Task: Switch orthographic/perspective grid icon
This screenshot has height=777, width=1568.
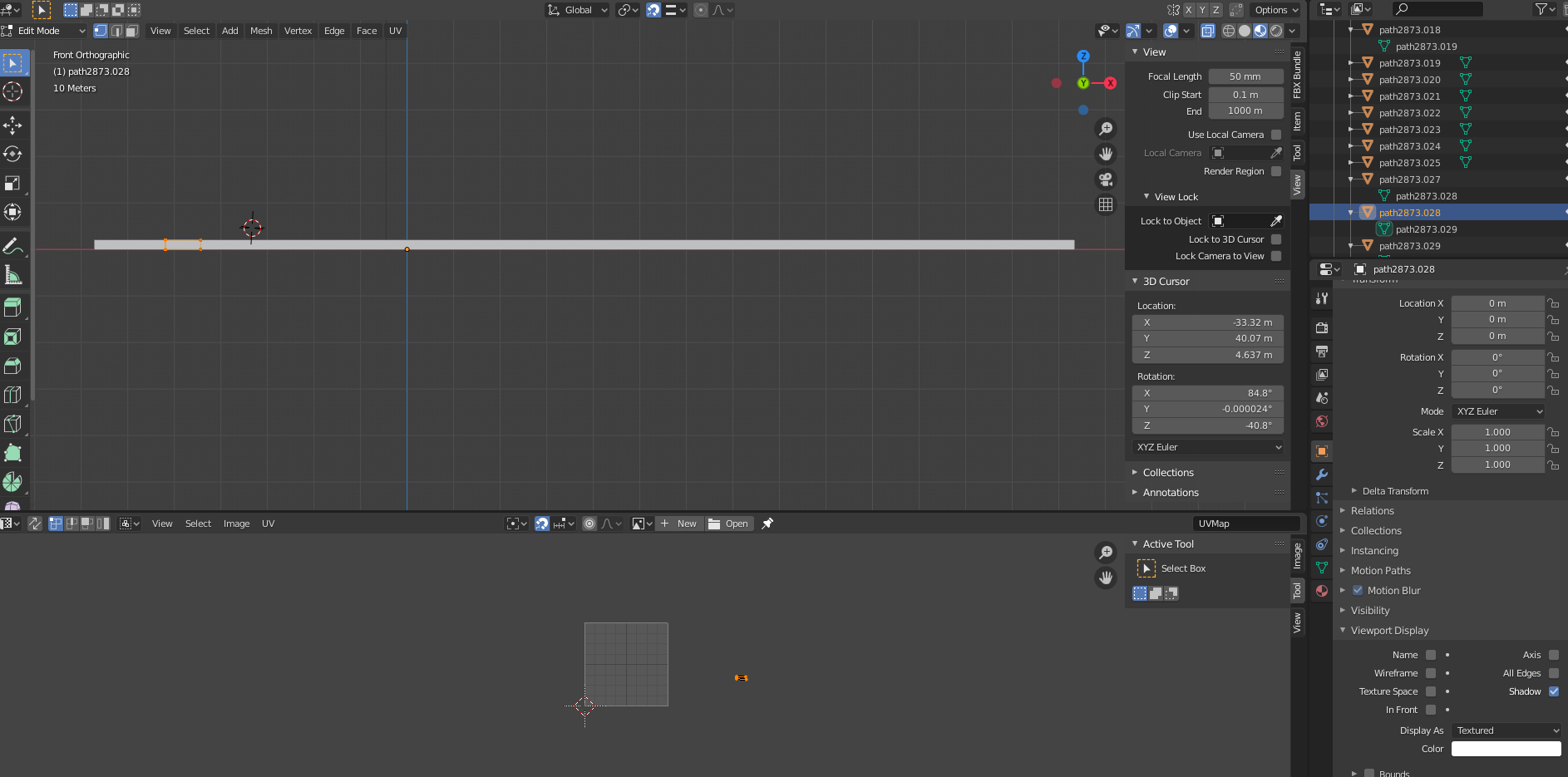Action: pyautogui.click(x=1106, y=204)
